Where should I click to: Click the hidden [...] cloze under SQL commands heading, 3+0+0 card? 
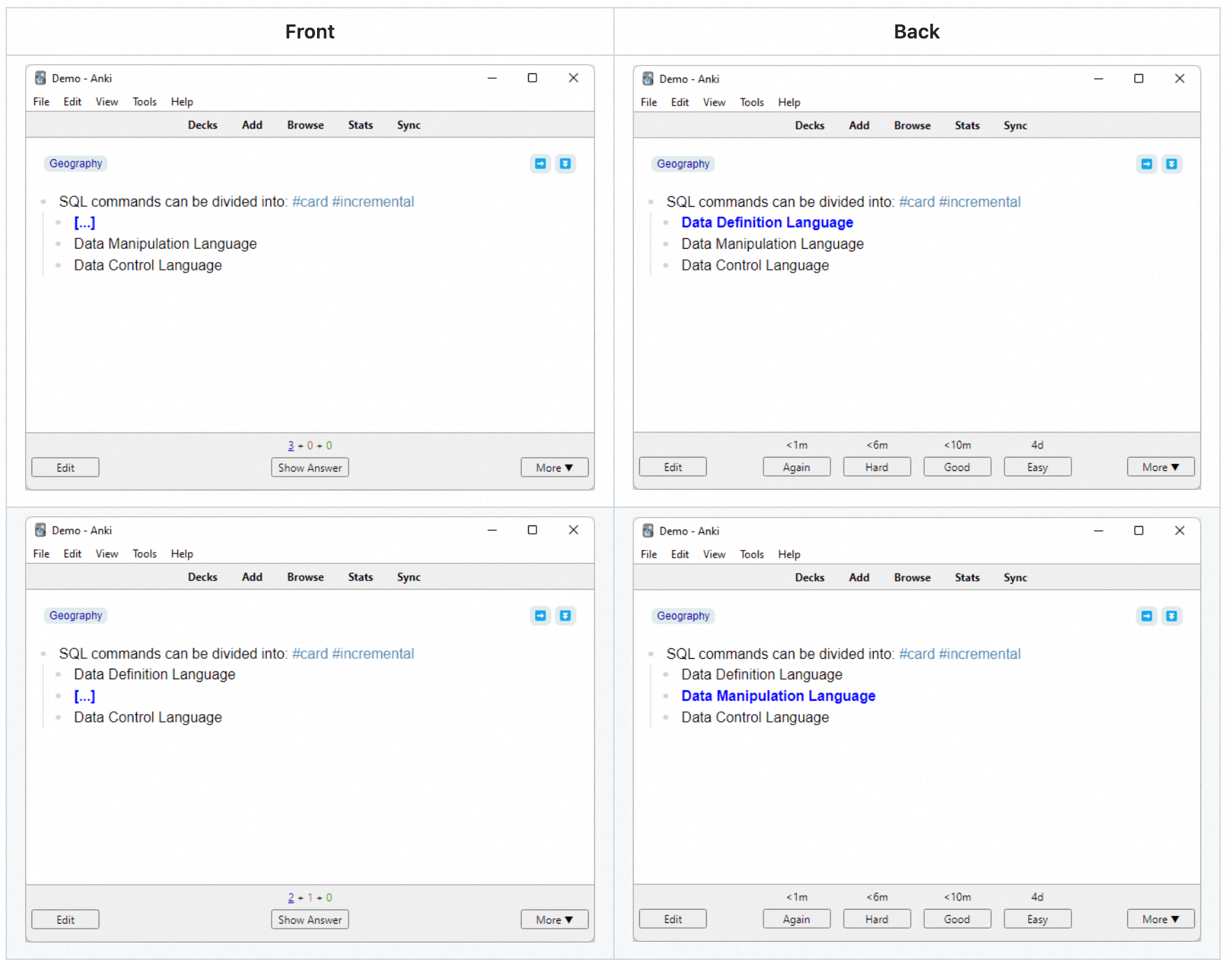tap(85, 223)
